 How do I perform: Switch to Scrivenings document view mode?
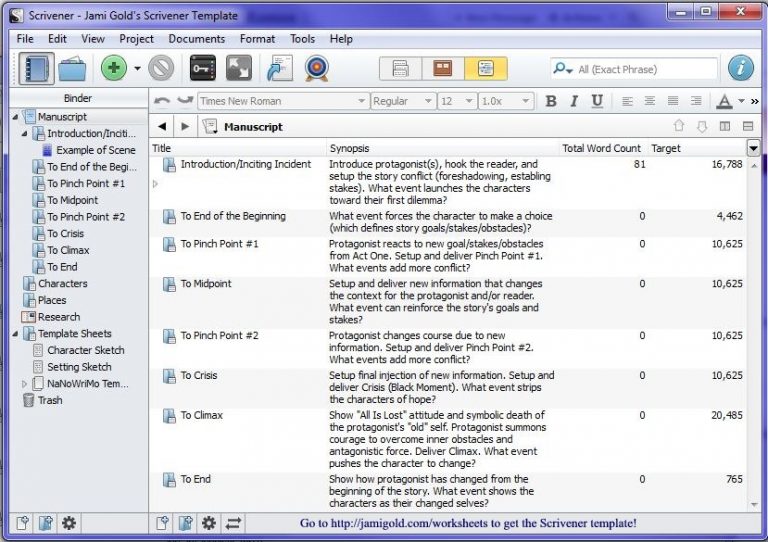pos(400,69)
